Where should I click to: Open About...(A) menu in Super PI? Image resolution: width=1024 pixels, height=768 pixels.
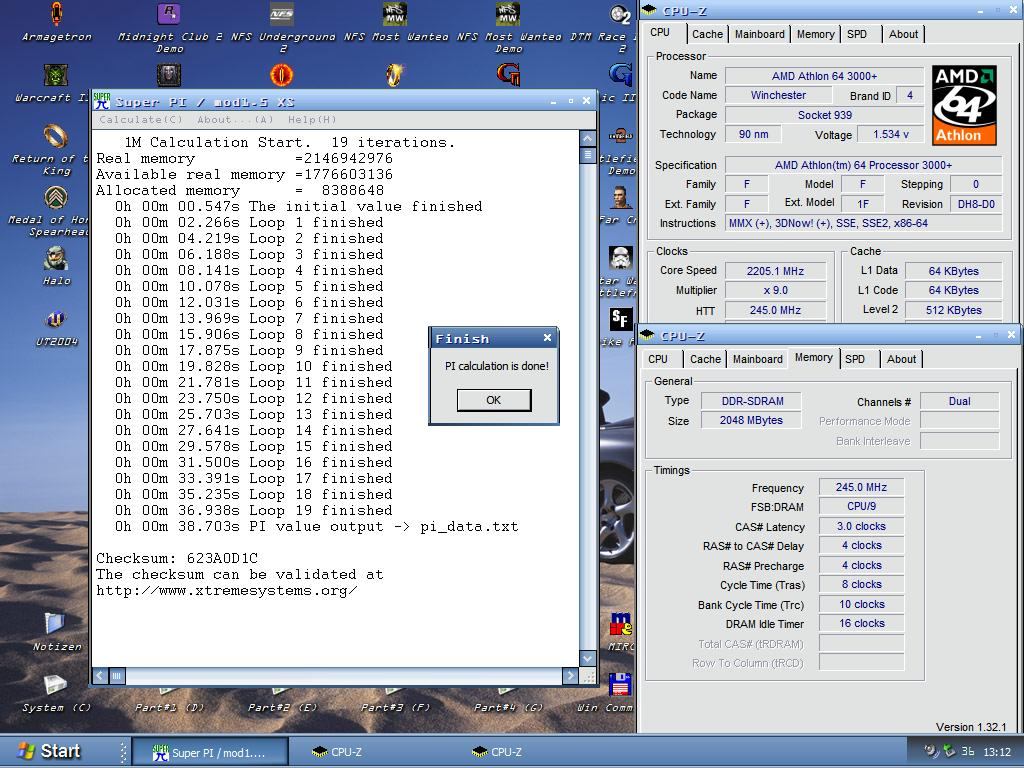[235, 120]
